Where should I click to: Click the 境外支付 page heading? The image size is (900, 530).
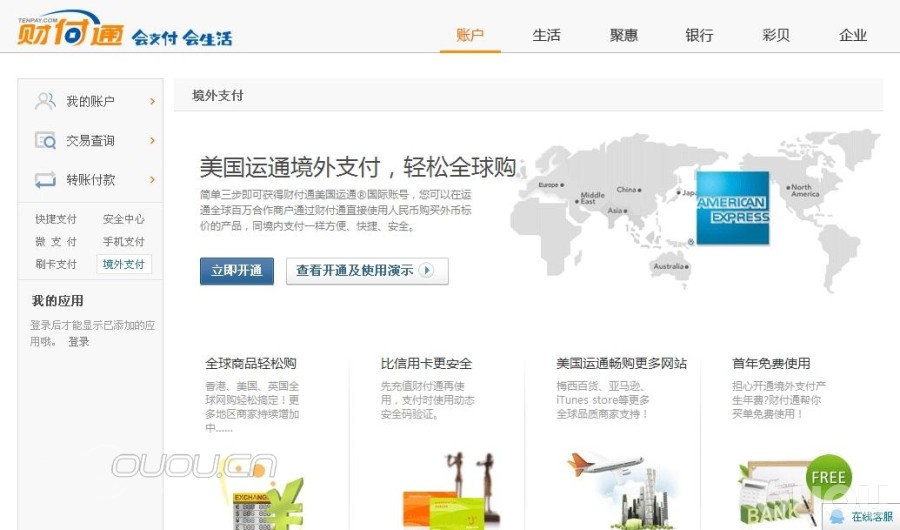click(218, 95)
